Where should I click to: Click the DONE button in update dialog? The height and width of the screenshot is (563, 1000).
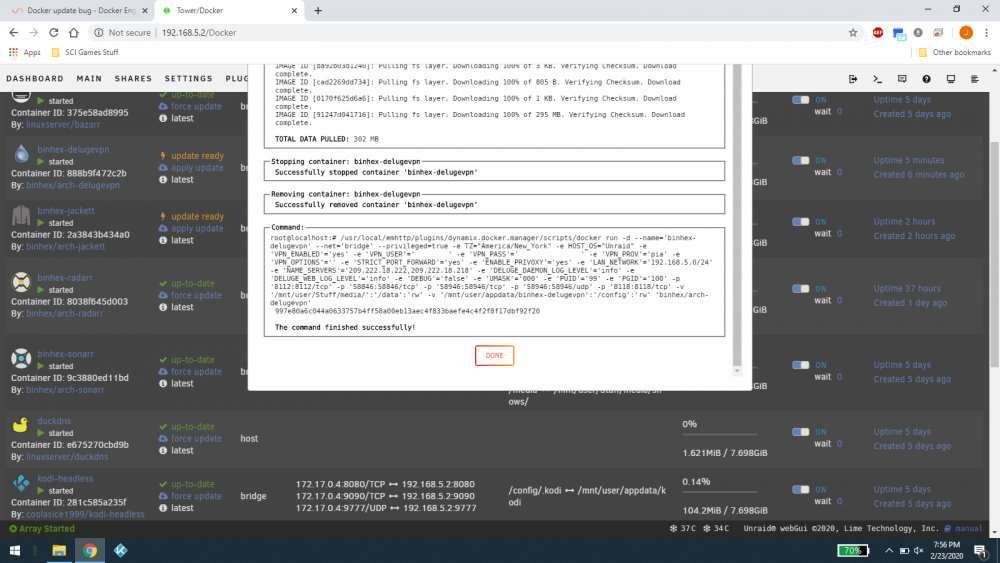point(494,356)
